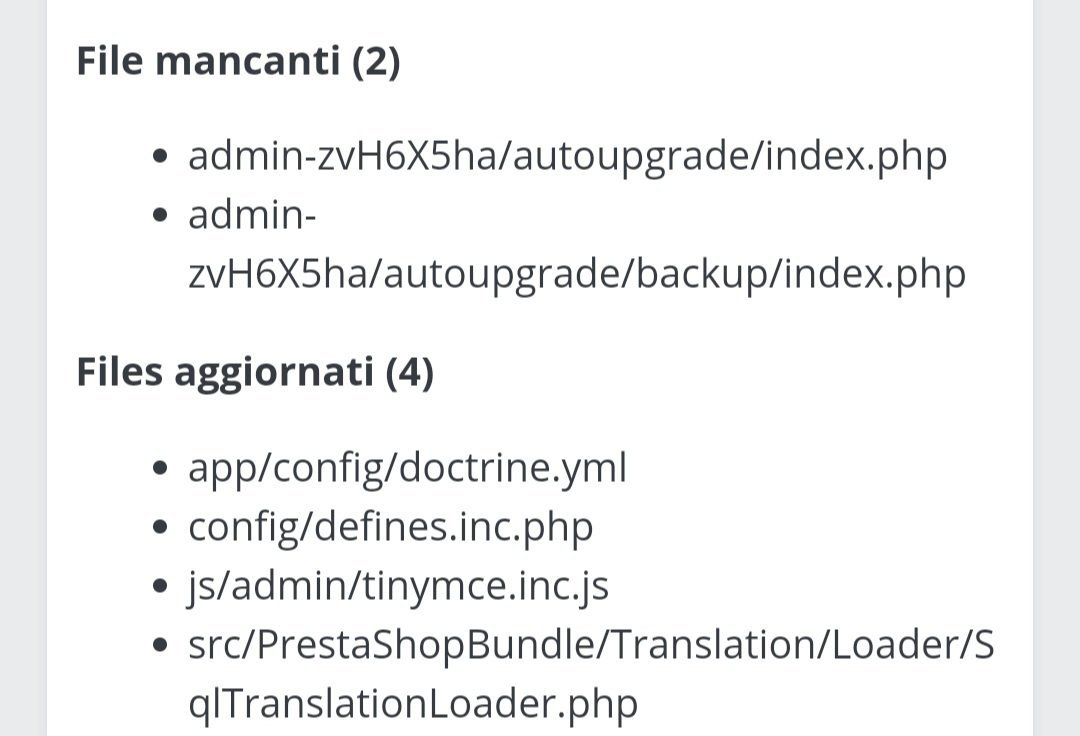Click the src/PrestaShopBundle/Translation/Loader/S text line
The width and height of the screenshot is (1080, 736).
coord(592,645)
